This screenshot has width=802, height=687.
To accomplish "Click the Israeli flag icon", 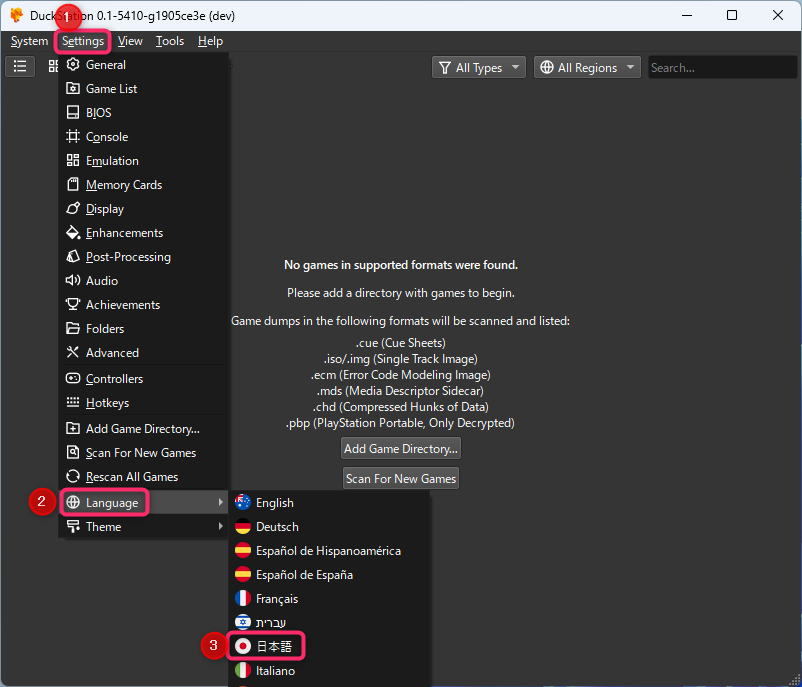I will click(243, 623).
